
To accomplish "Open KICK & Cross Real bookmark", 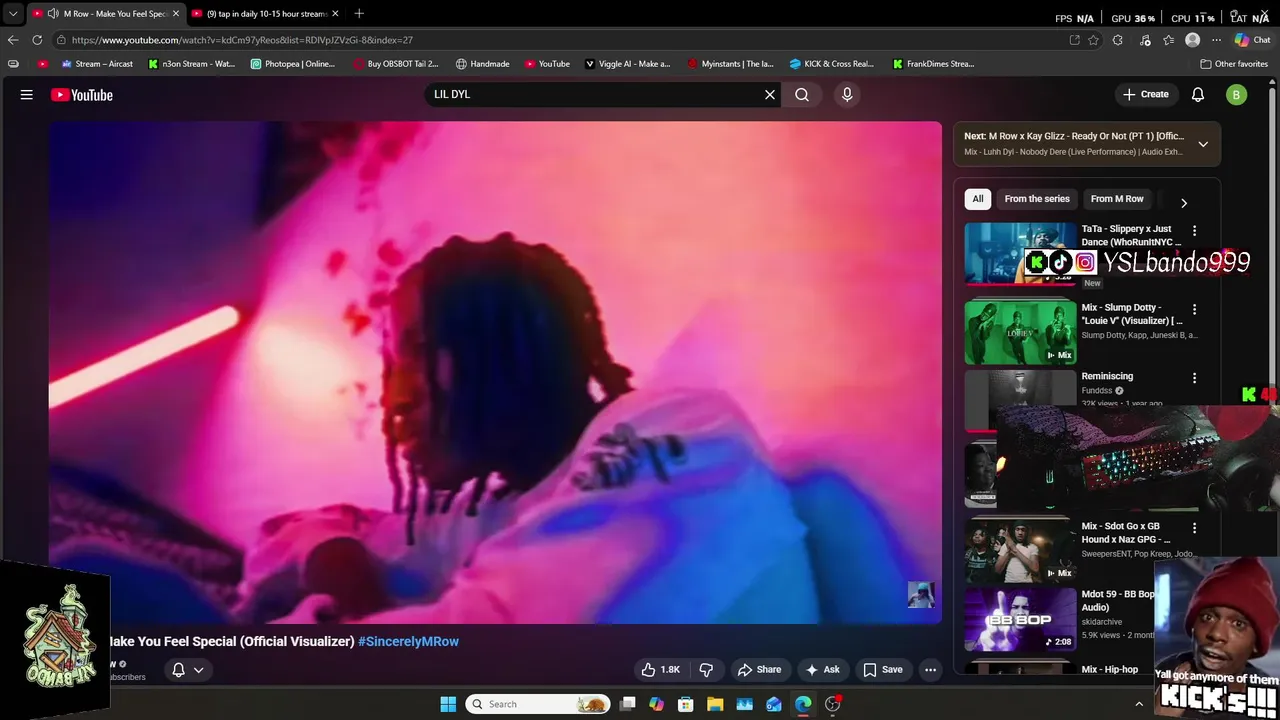I will (831, 64).
